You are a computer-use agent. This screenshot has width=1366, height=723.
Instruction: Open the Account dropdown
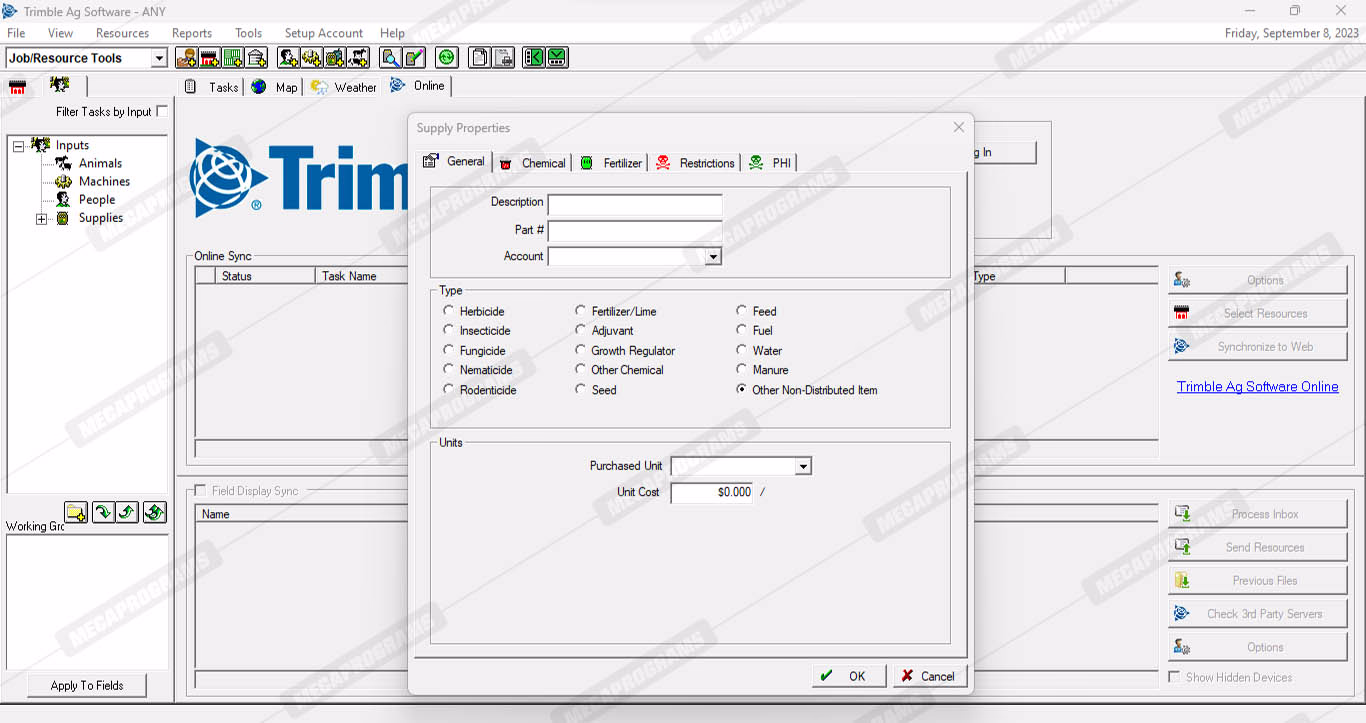pos(713,257)
